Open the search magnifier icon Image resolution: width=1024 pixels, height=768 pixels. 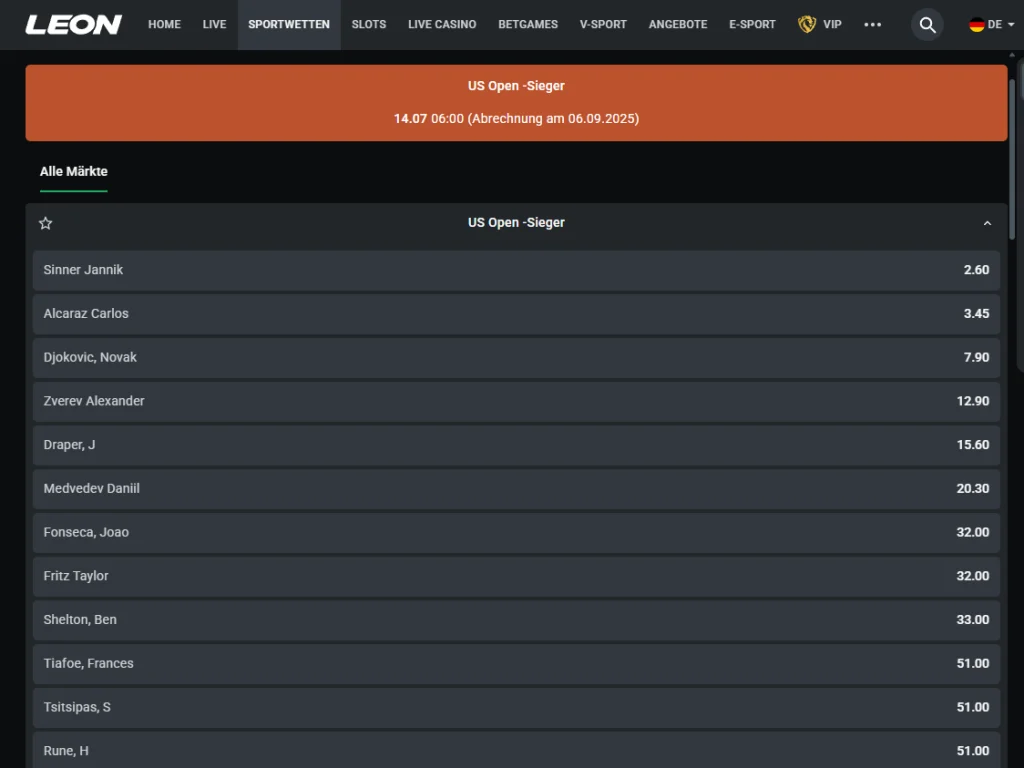tap(927, 24)
